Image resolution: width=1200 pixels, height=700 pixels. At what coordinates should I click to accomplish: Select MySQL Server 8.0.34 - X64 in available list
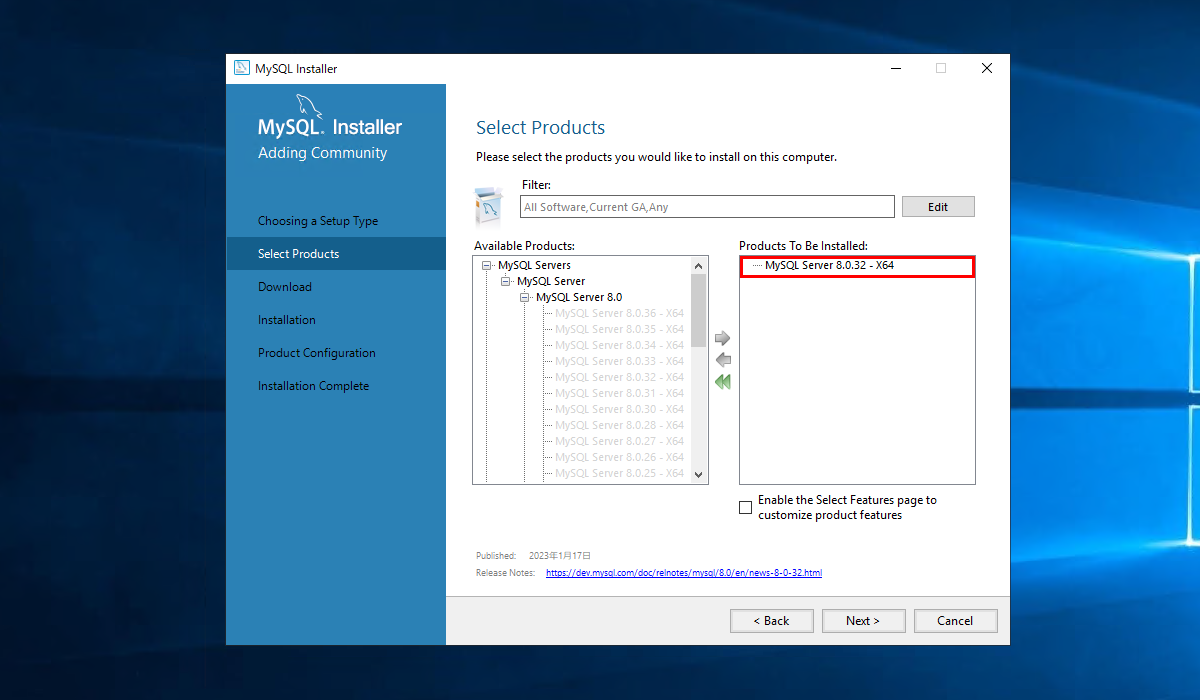pyautogui.click(x=620, y=345)
